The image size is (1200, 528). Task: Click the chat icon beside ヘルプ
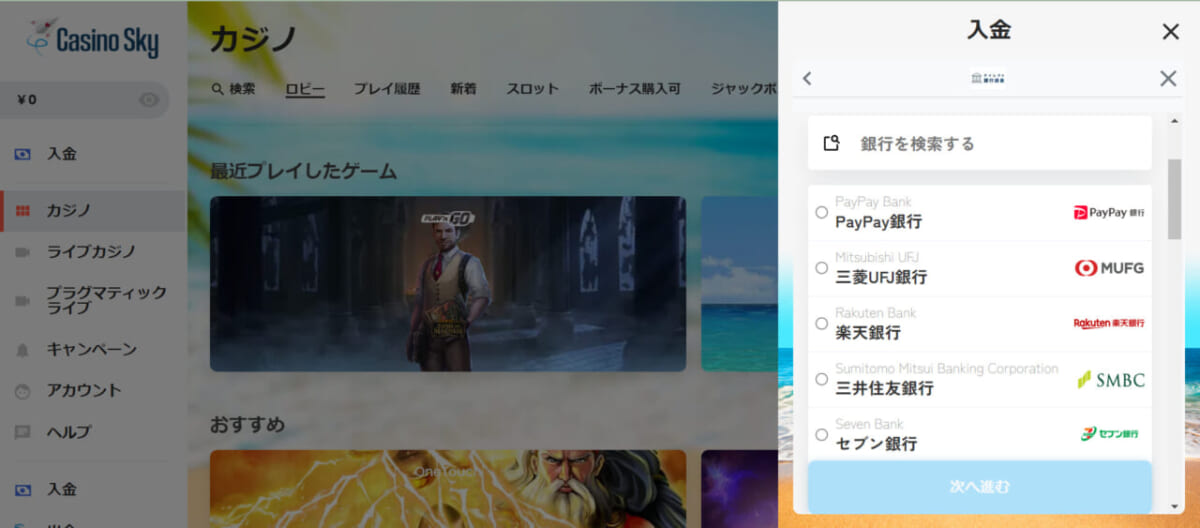pos(22,433)
